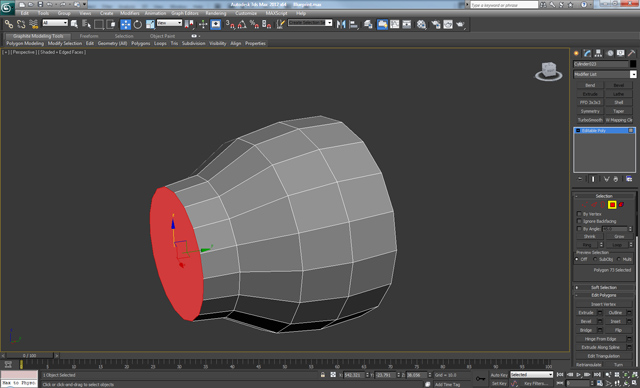The height and width of the screenshot is (388, 640).
Task: Open Select by Name dialog icon
Action: (86, 24)
